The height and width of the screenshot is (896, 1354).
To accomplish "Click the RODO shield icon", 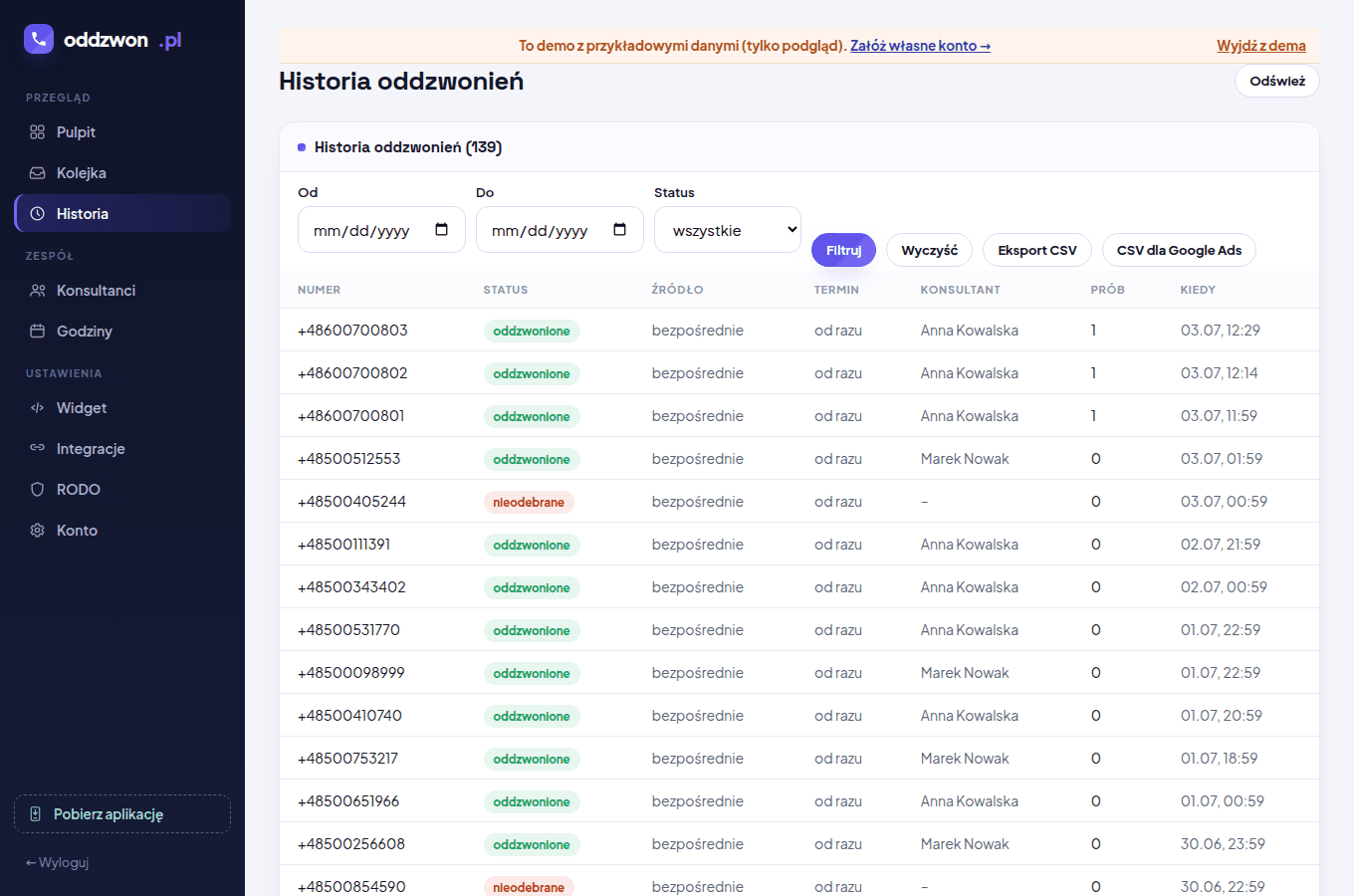I will 37,490.
